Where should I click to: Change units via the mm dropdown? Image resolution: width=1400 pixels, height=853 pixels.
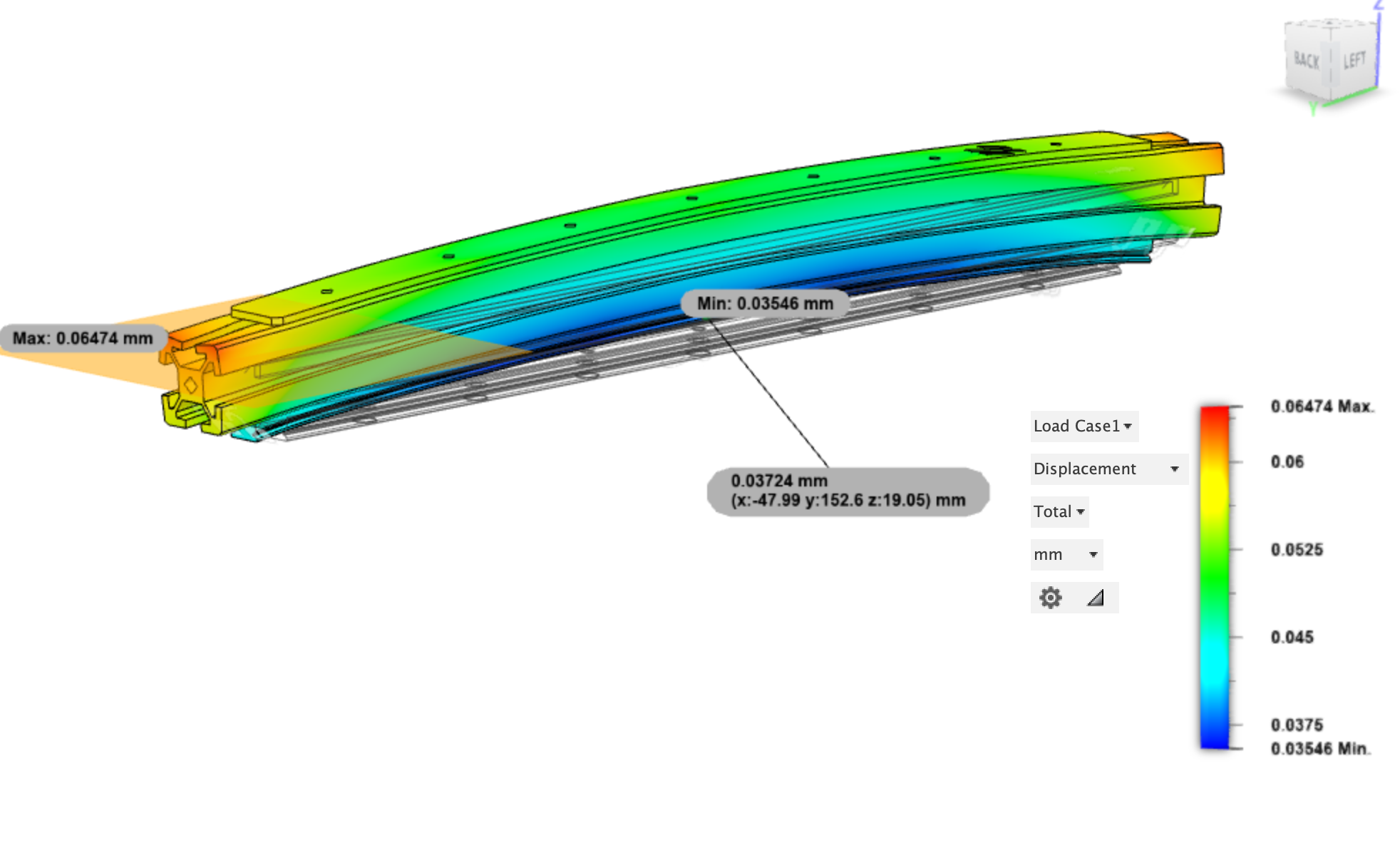coord(1066,555)
